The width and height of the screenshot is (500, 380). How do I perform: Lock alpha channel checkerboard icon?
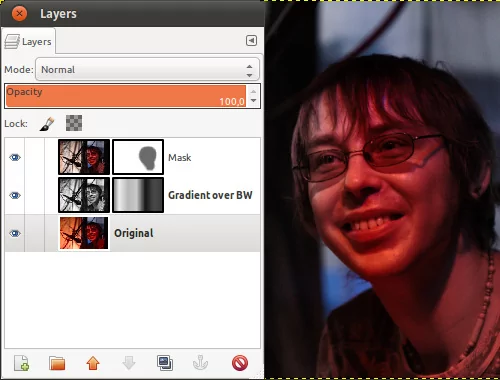click(x=74, y=123)
